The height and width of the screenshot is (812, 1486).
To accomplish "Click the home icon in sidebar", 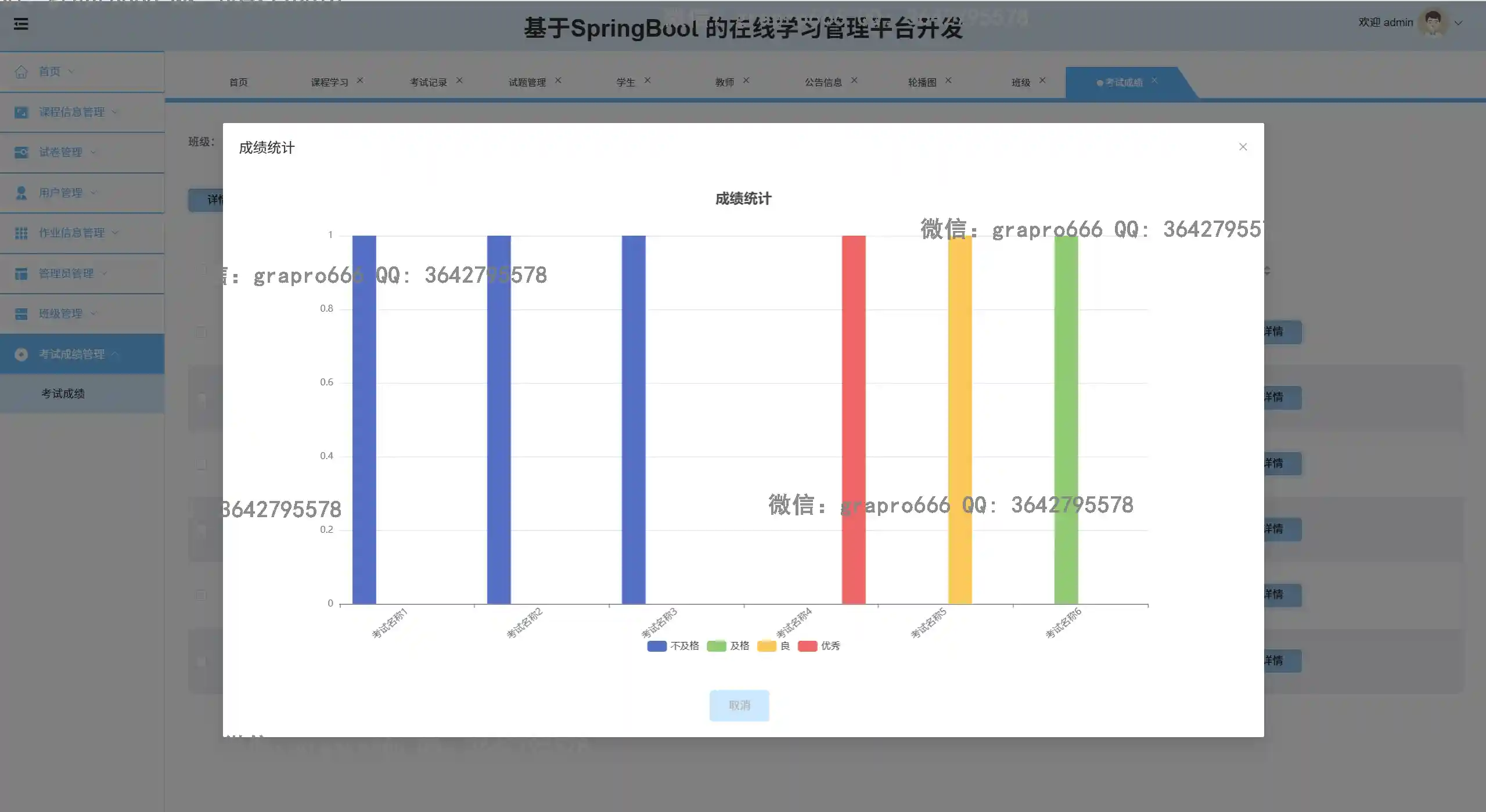I will [21, 72].
